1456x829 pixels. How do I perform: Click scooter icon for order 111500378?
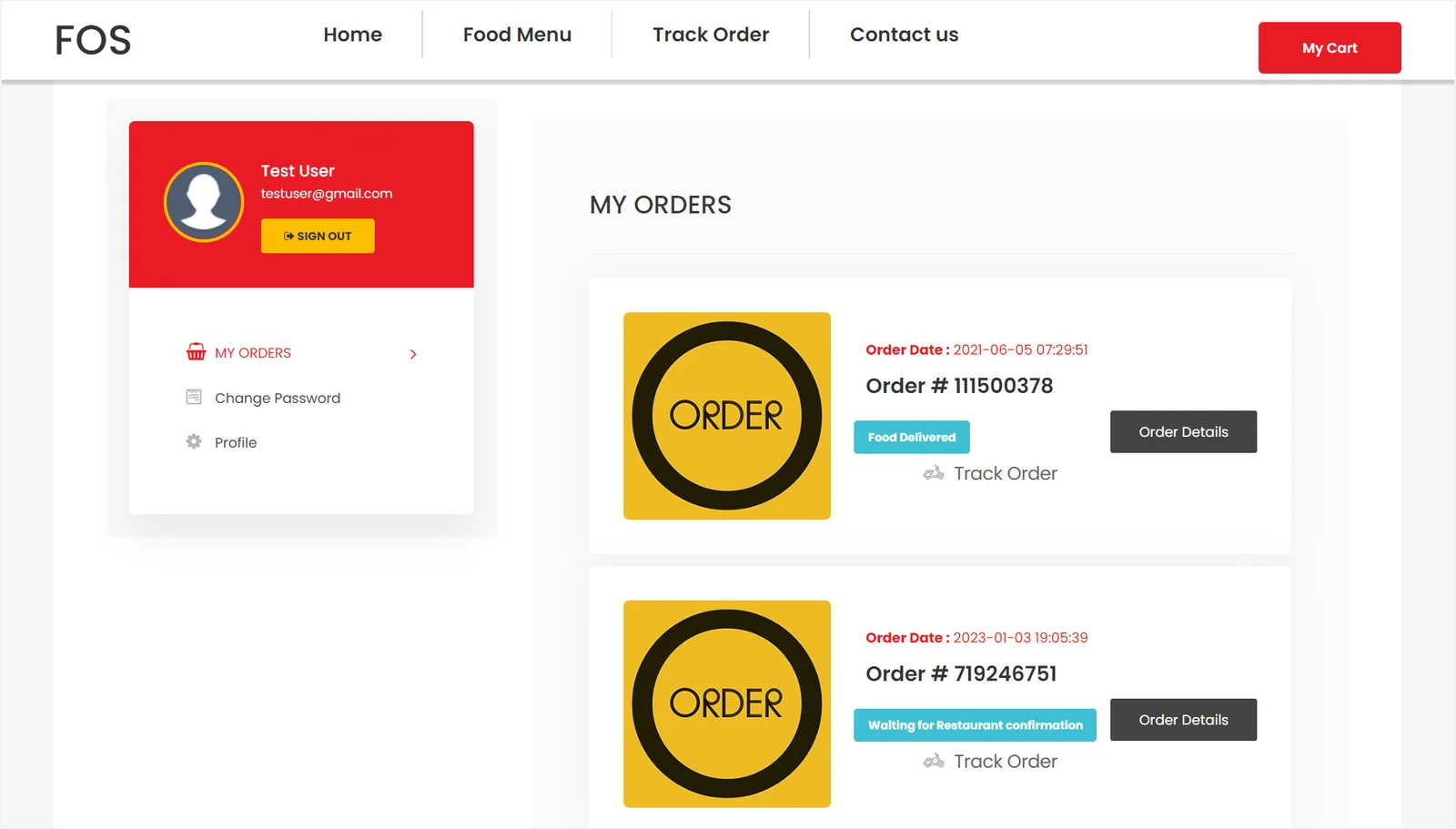click(x=934, y=473)
